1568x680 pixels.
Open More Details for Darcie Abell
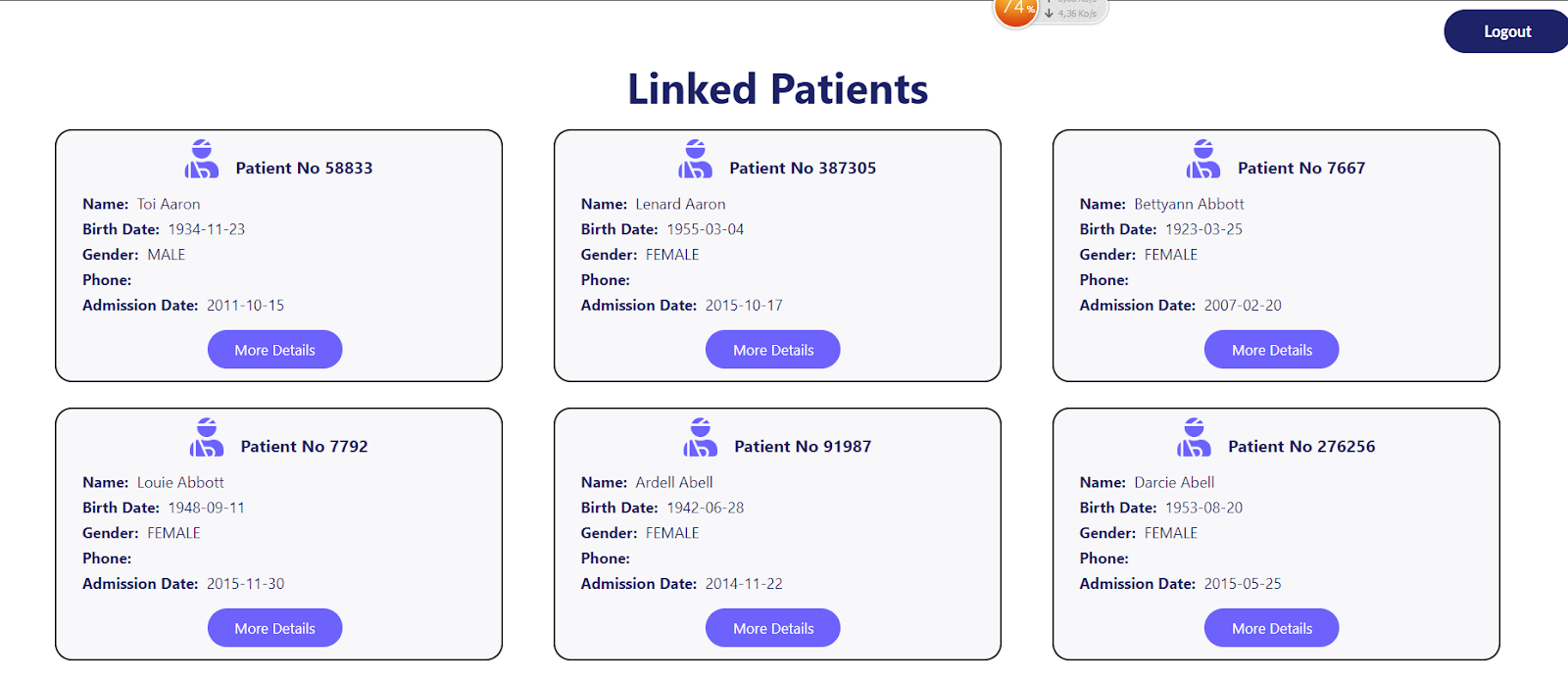[x=1271, y=628]
